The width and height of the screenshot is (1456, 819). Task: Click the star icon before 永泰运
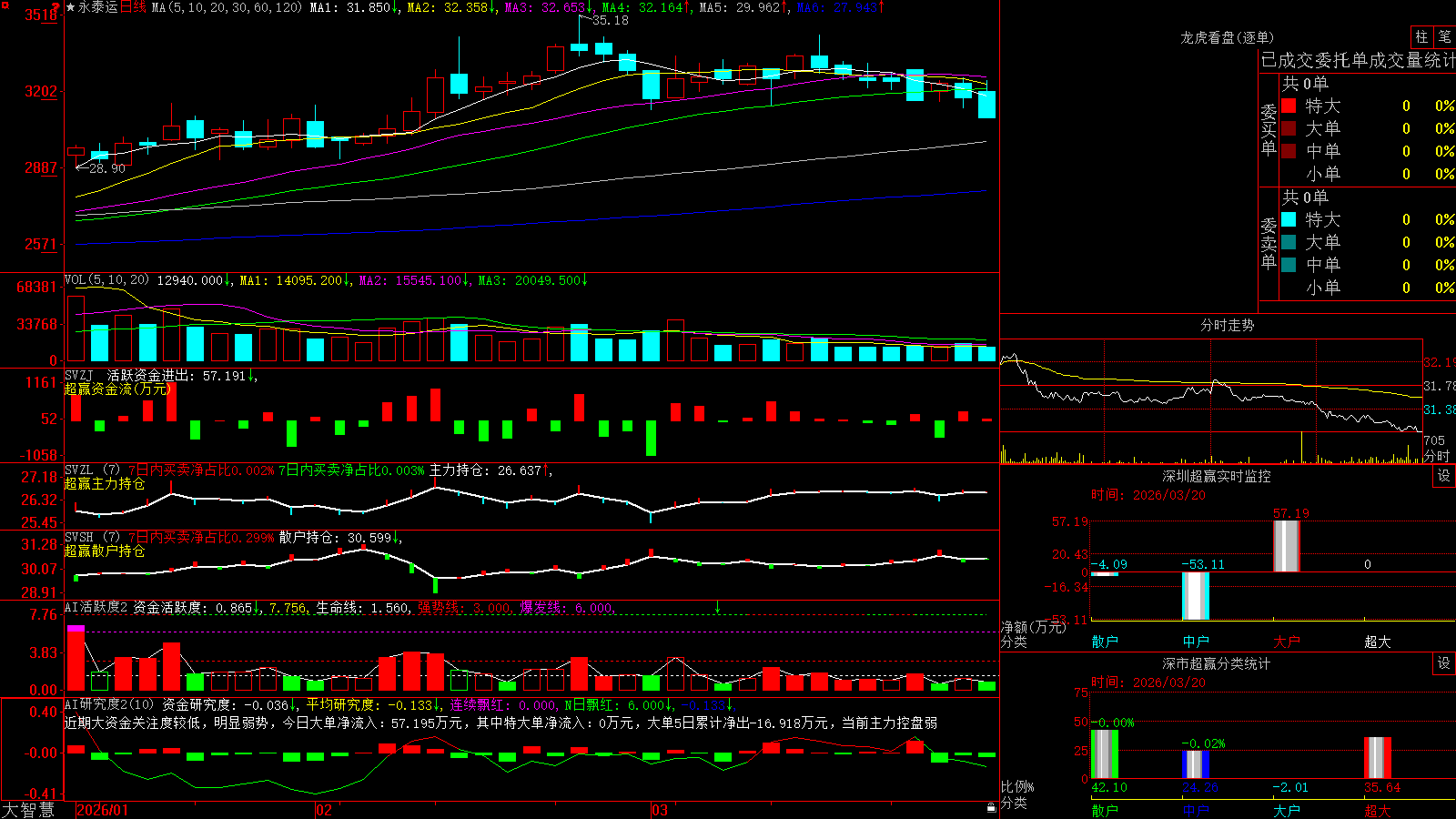click(x=70, y=7)
